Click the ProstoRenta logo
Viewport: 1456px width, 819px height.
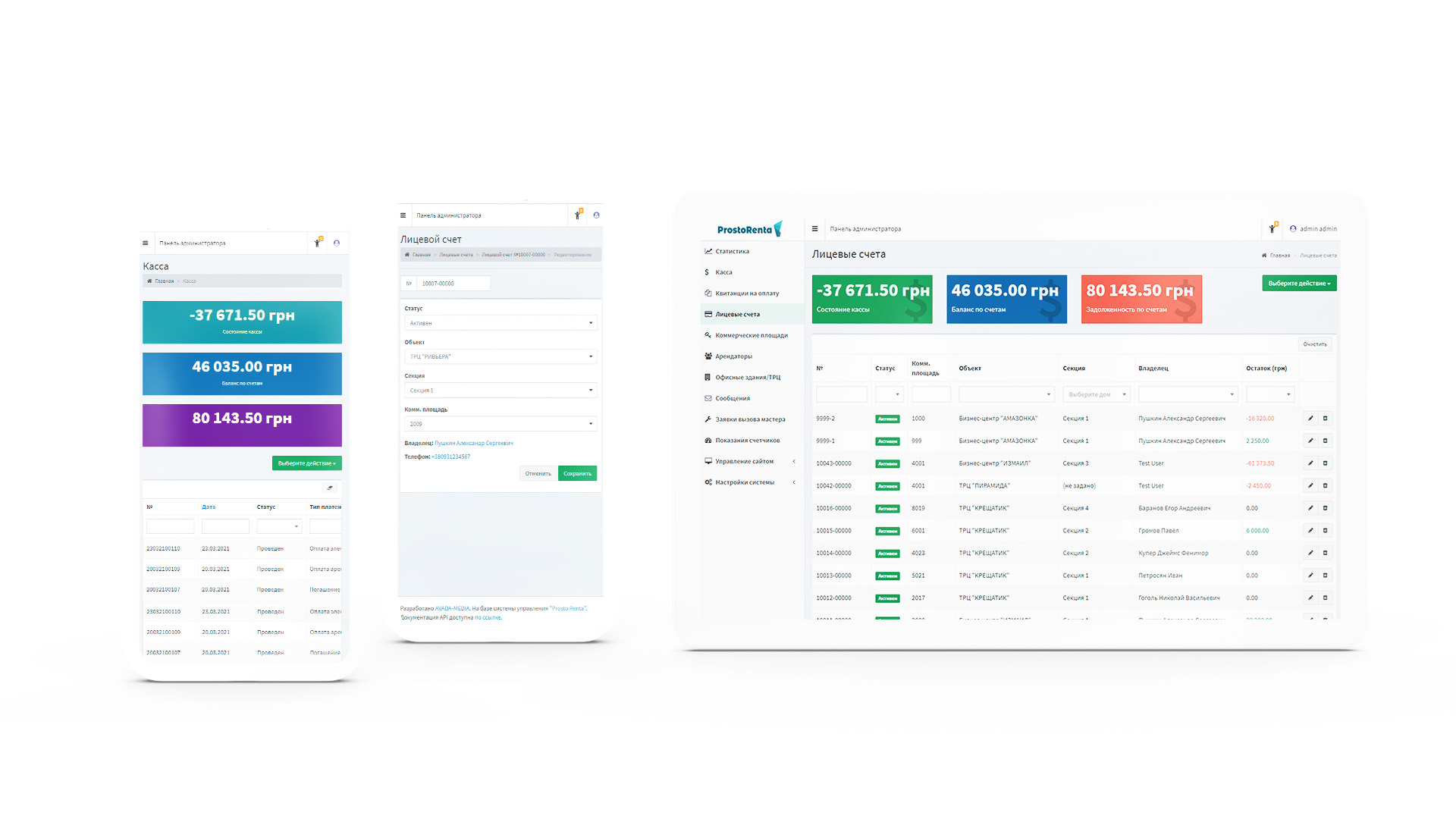coord(749,229)
